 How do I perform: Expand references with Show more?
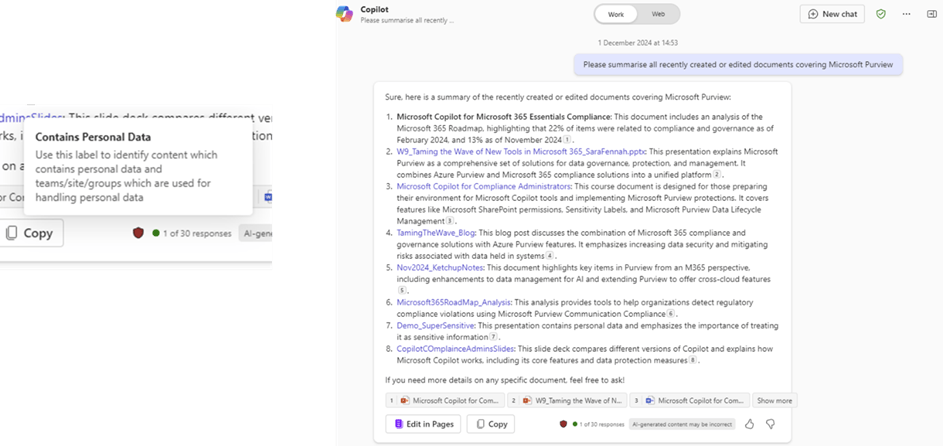click(x=774, y=400)
